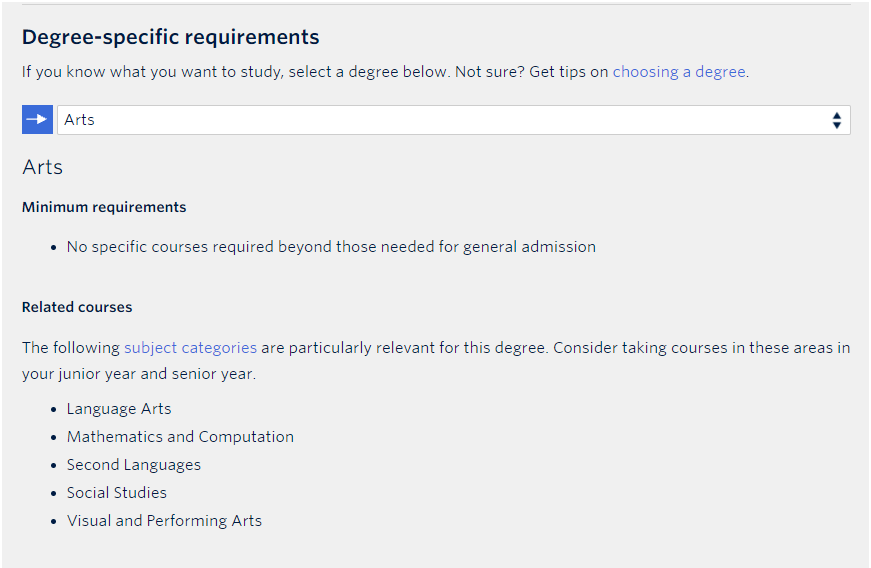Click the up-down arrows on degree selector
871x568 pixels.
tap(837, 120)
